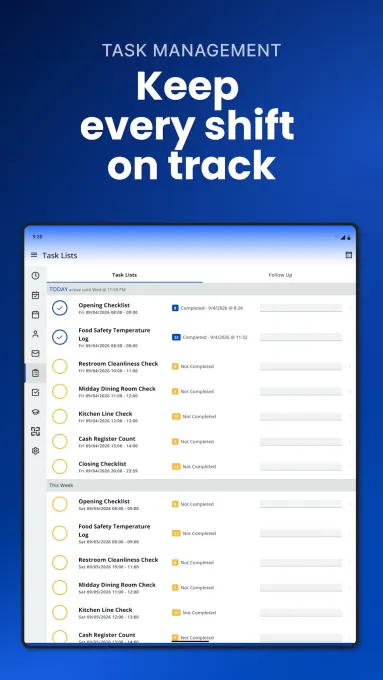Open the hamburger navigation menu
Image resolution: width=383 pixels, height=680 pixels.
click(x=34, y=255)
